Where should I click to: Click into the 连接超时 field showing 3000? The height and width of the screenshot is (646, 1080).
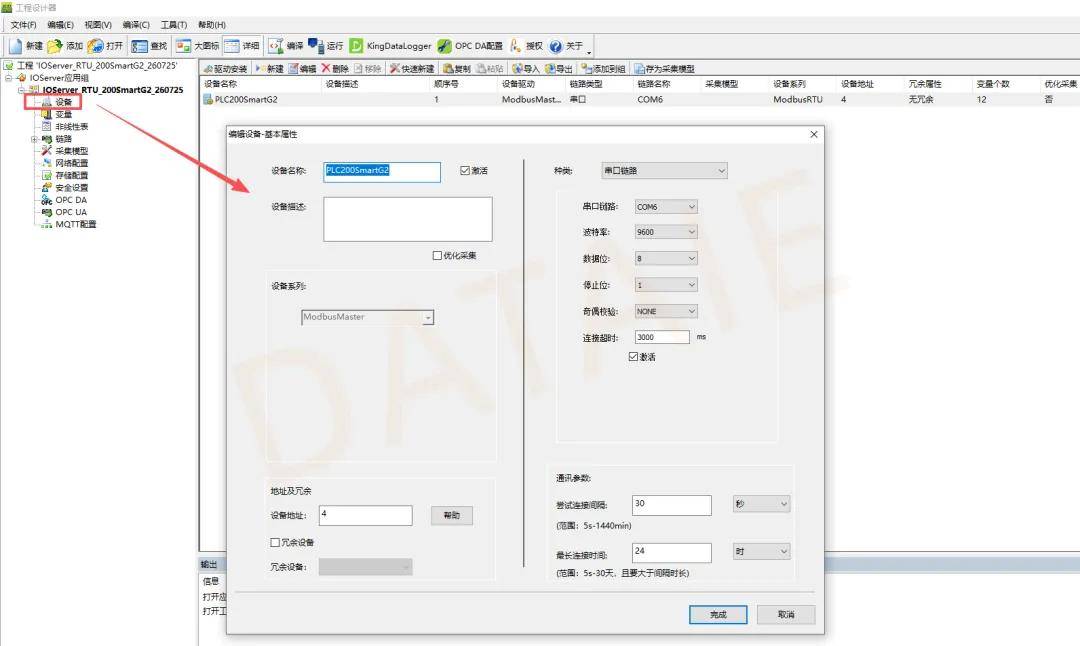click(x=662, y=337)
